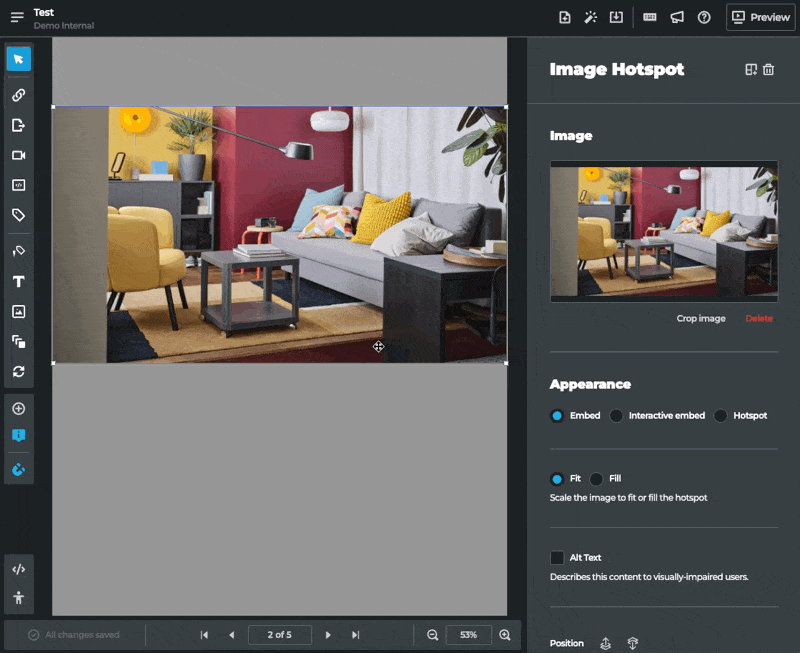
Task: Open the accessibility tool in sidebar
Action: (18, 598)
